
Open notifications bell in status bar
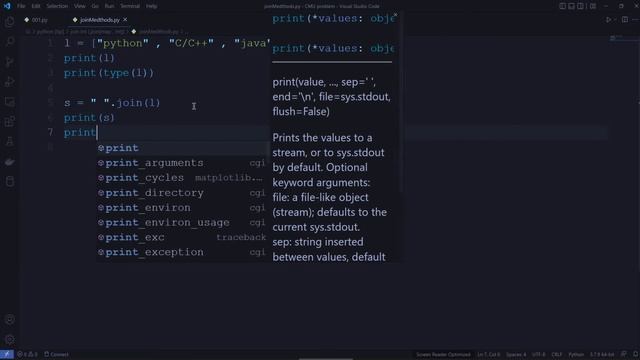(x=636, y=354)
